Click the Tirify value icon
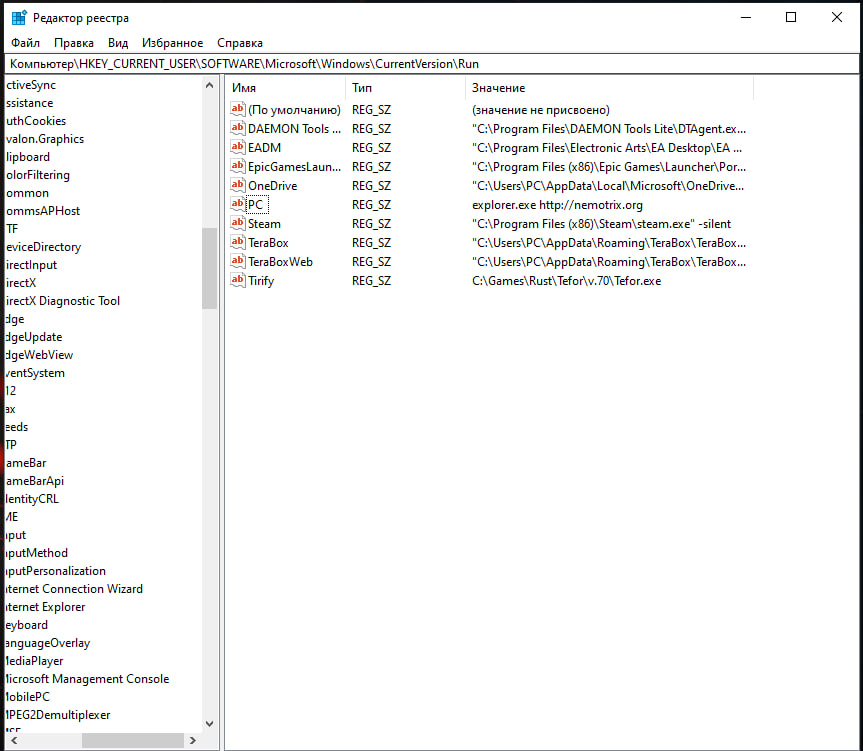Screen dimensions: 863x751 coord(237,281)
